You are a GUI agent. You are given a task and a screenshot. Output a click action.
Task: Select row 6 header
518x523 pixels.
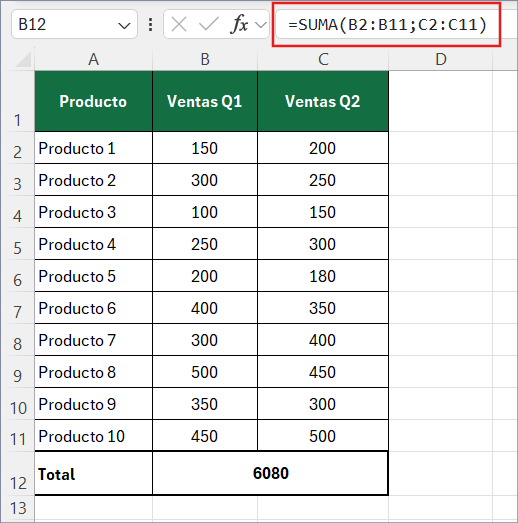click(17, 276)
